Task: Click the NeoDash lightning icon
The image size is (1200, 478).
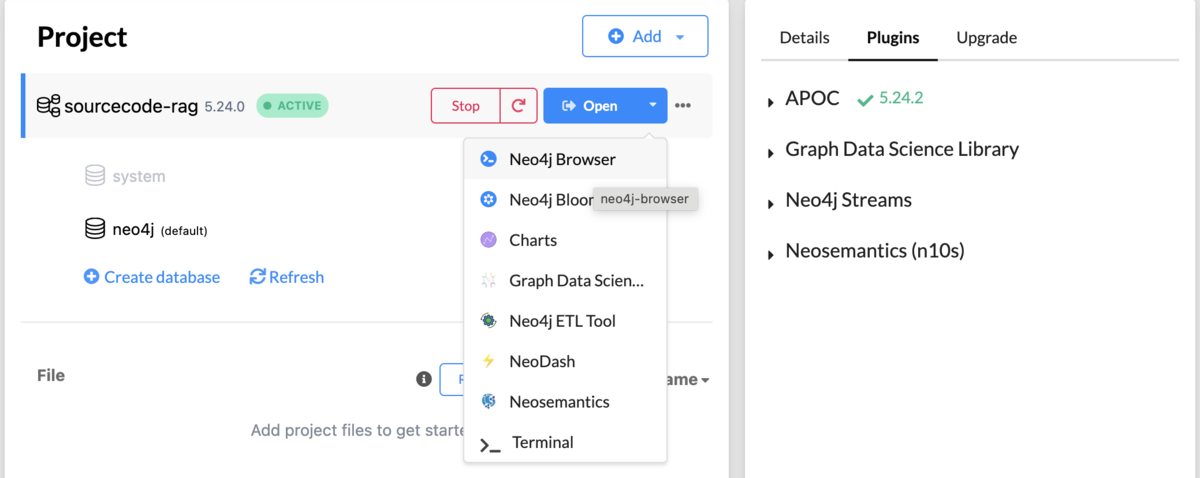Action: click(x=488, y=361)
